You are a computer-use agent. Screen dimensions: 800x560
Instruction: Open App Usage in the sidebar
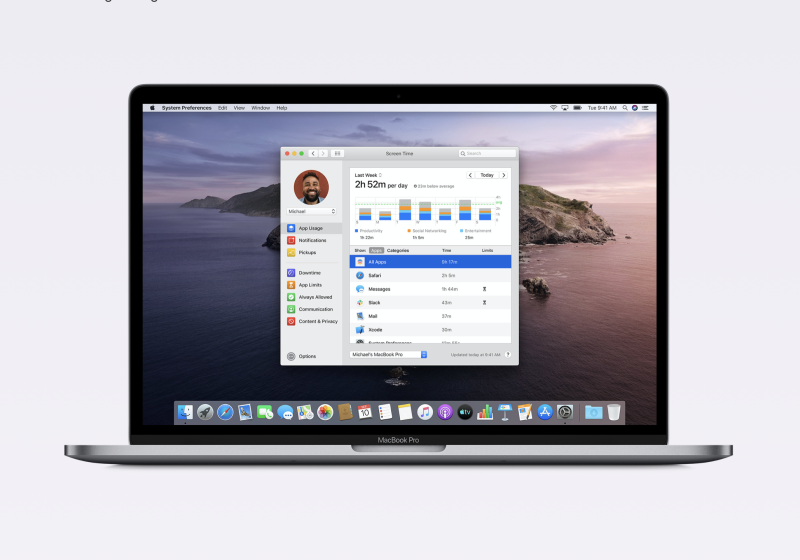point(310,228)
